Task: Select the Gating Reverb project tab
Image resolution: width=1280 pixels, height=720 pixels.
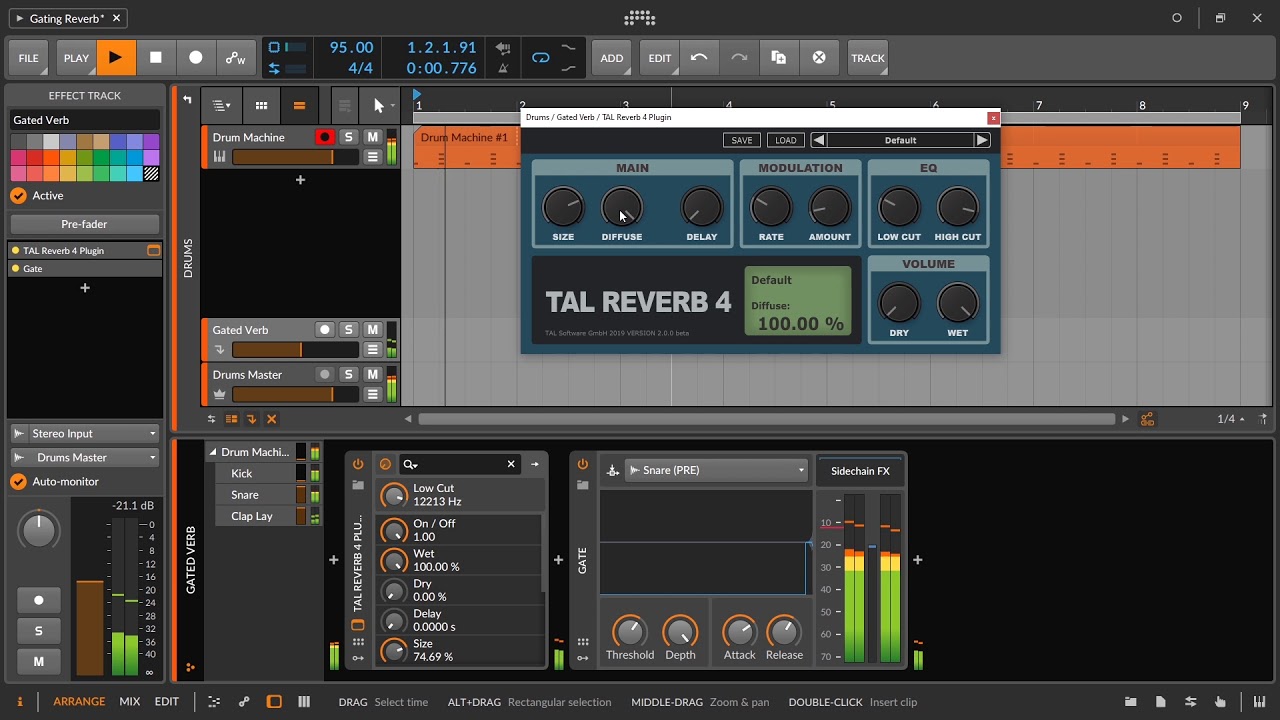Action: (68, 18)
